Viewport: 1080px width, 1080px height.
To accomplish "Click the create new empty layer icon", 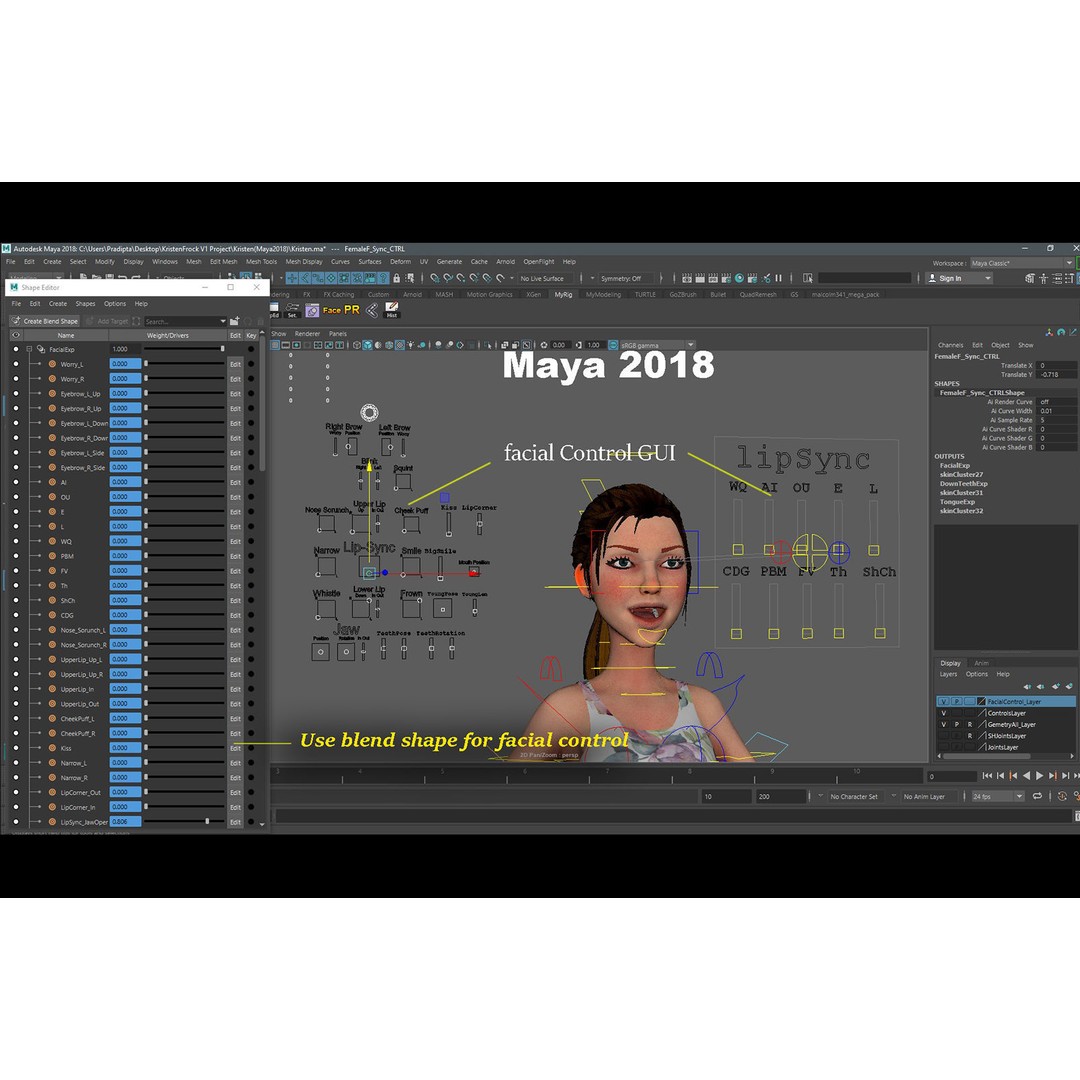I will [1056, 686].
